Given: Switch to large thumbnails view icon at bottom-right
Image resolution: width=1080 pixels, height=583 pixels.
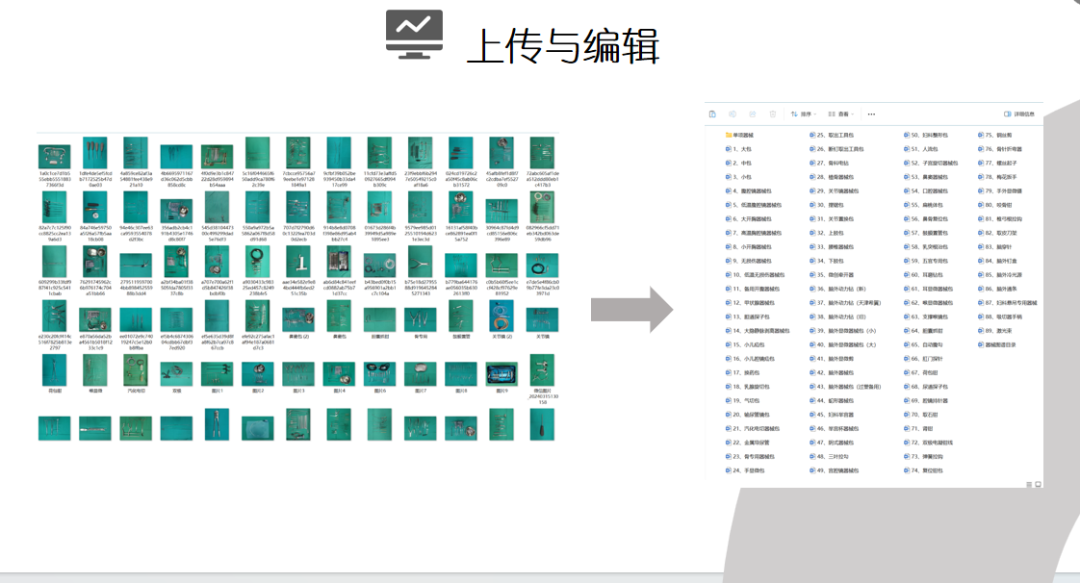Looking at the screenshot, I should (x=1038, y=484).
